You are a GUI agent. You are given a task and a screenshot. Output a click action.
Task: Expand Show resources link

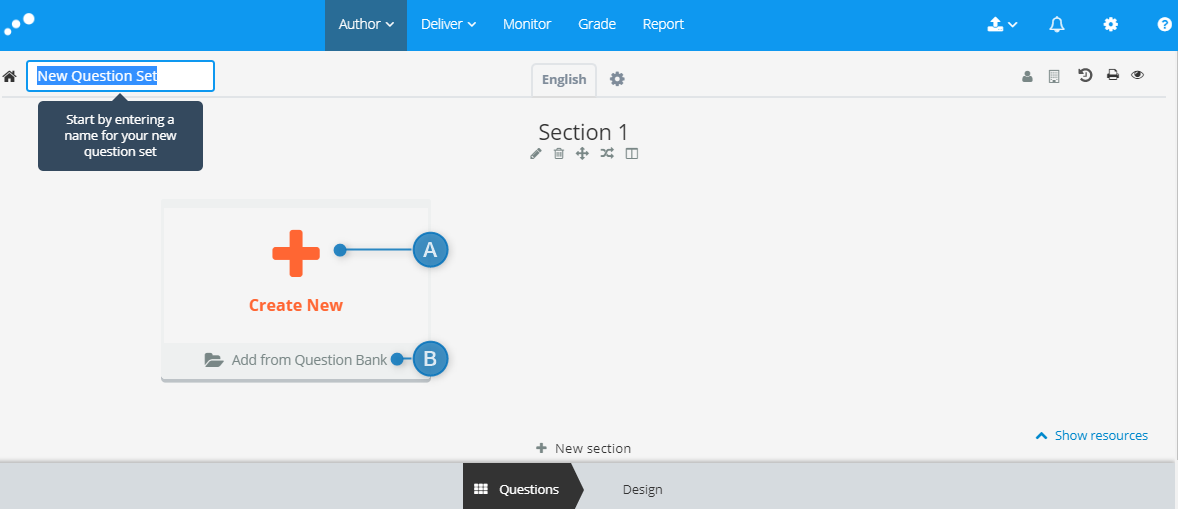pyautogui.click(x=1092, y=435)
